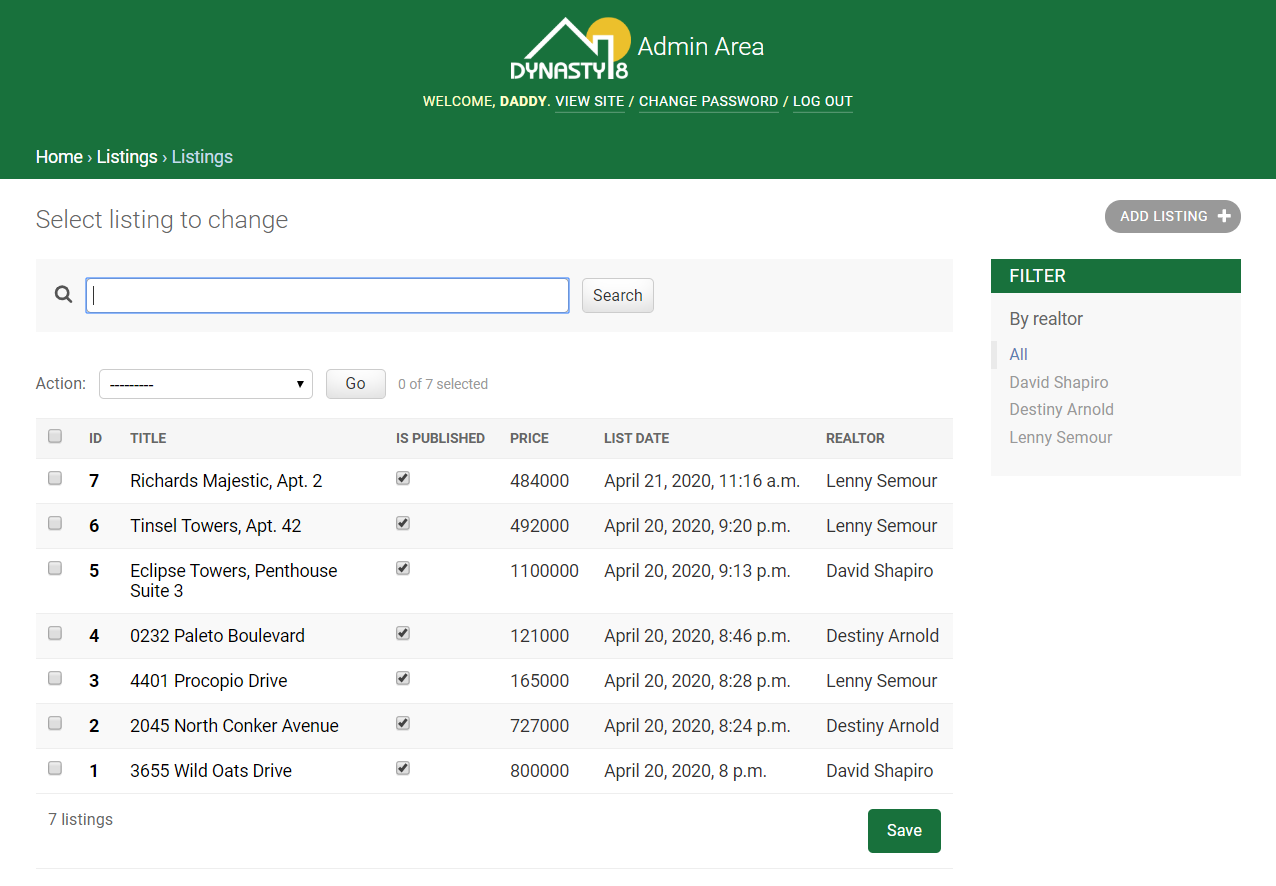The width and height of the screenshot is (1276, 886).
Task: Click LOG OUT
Action: [822, 101]
